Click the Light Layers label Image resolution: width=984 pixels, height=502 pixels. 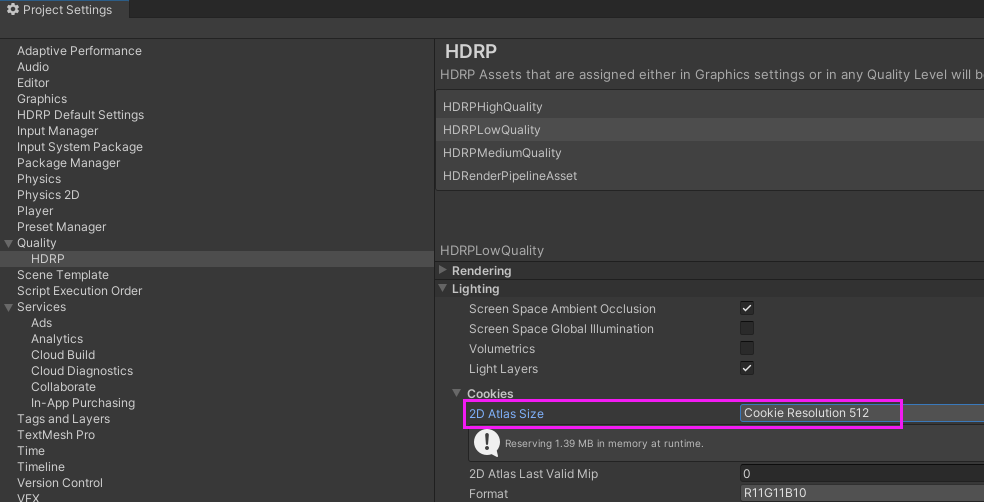coord(503,369)
